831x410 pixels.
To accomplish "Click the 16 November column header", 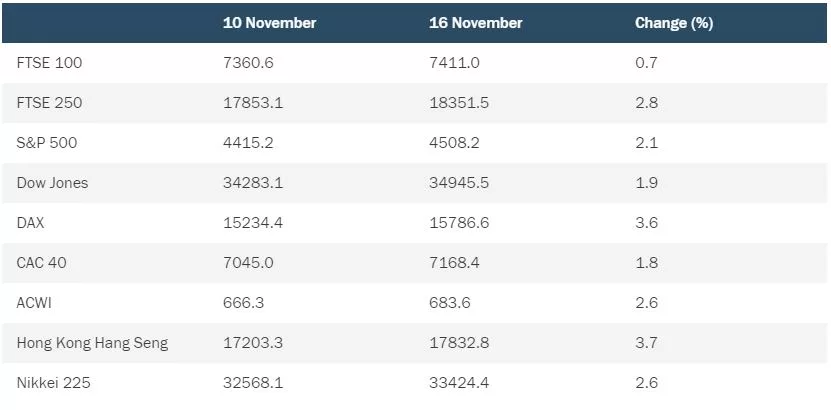I will [x=475, y=23].
